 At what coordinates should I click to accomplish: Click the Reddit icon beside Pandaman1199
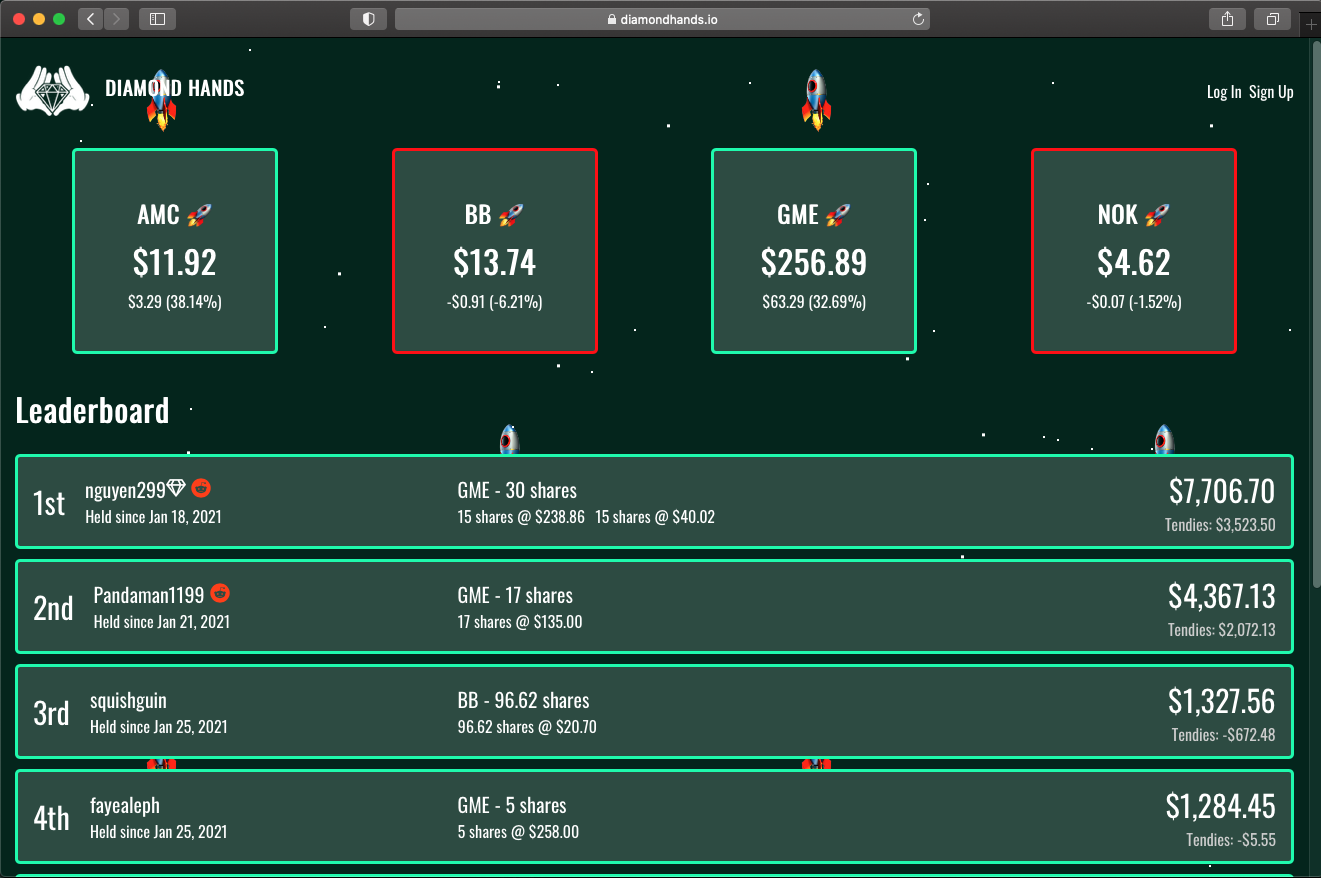click(220, 593)
